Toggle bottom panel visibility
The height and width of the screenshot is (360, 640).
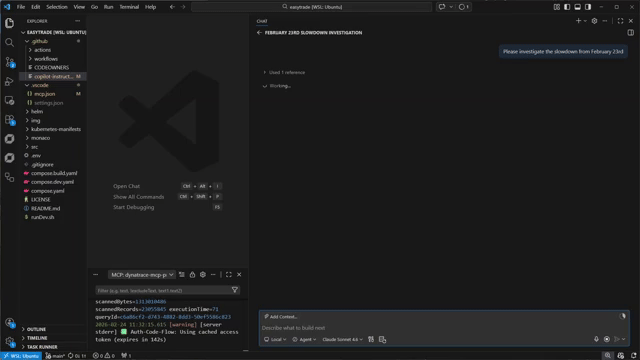[578, 7]
